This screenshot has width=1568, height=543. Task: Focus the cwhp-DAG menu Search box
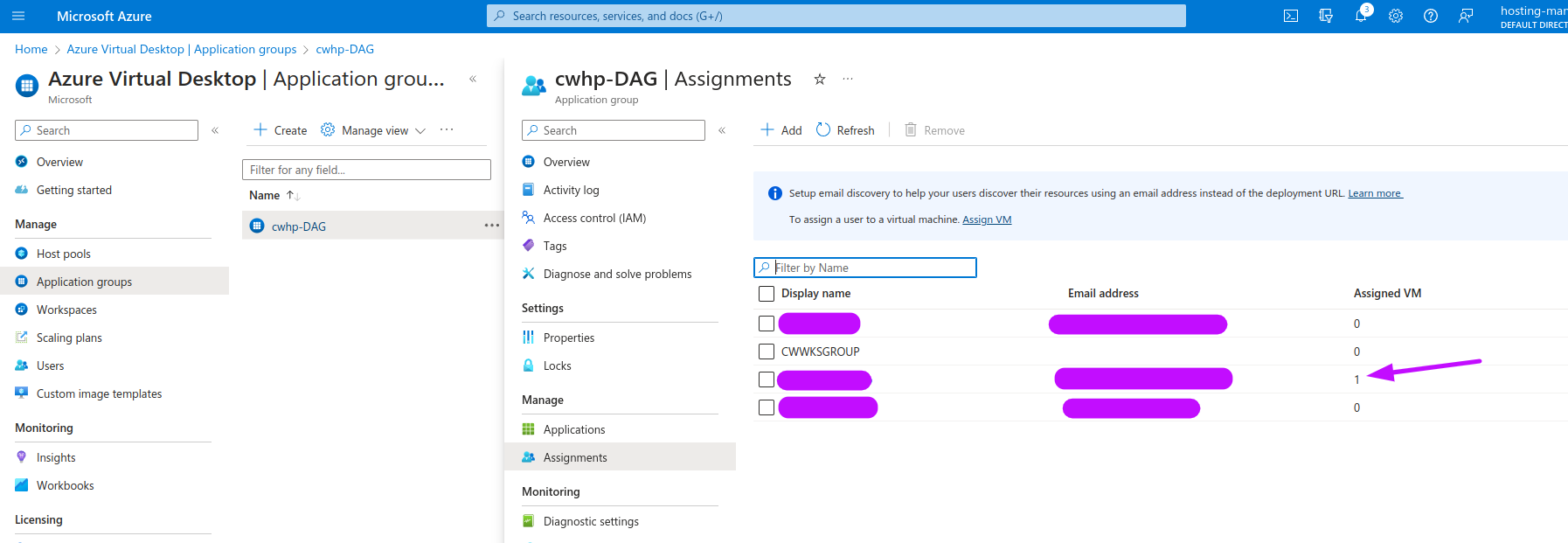pos(614,130)
